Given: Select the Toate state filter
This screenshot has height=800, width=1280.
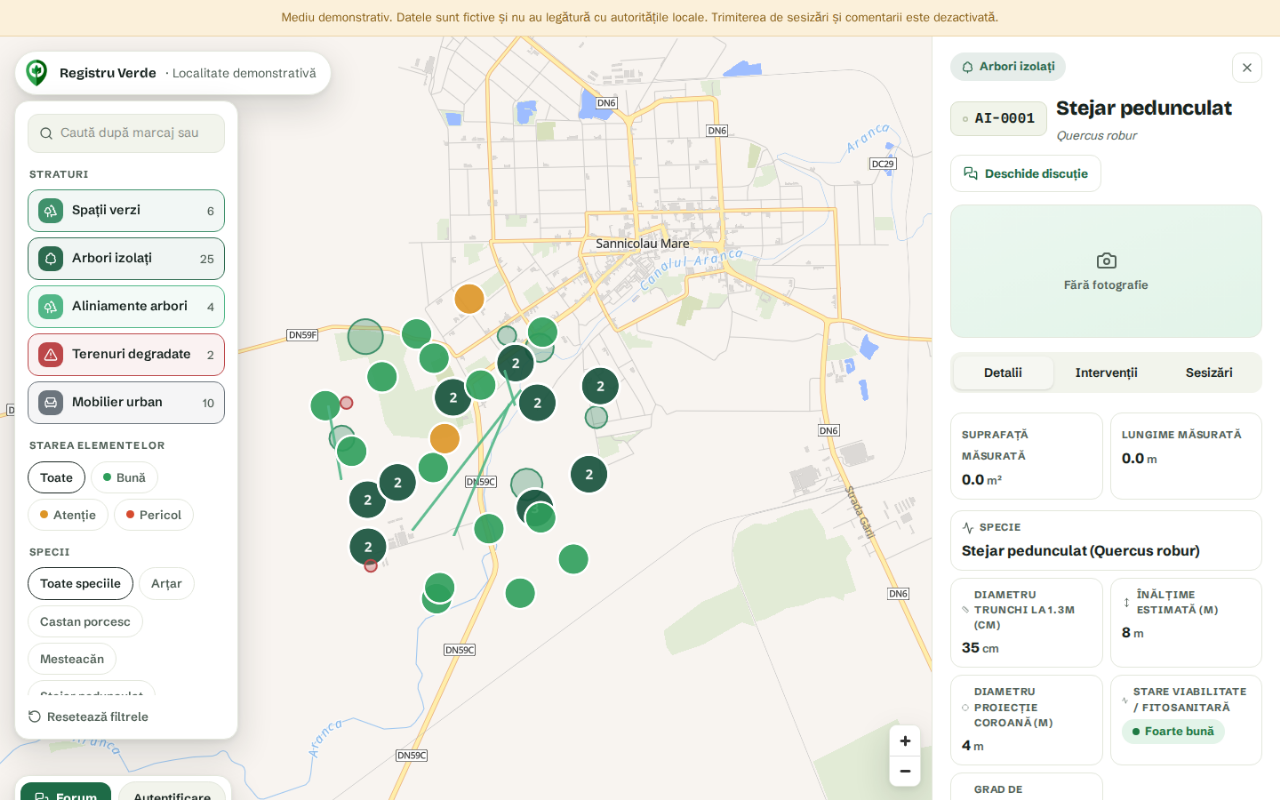Looking at the screenshot, I should (x=56, y=478).
